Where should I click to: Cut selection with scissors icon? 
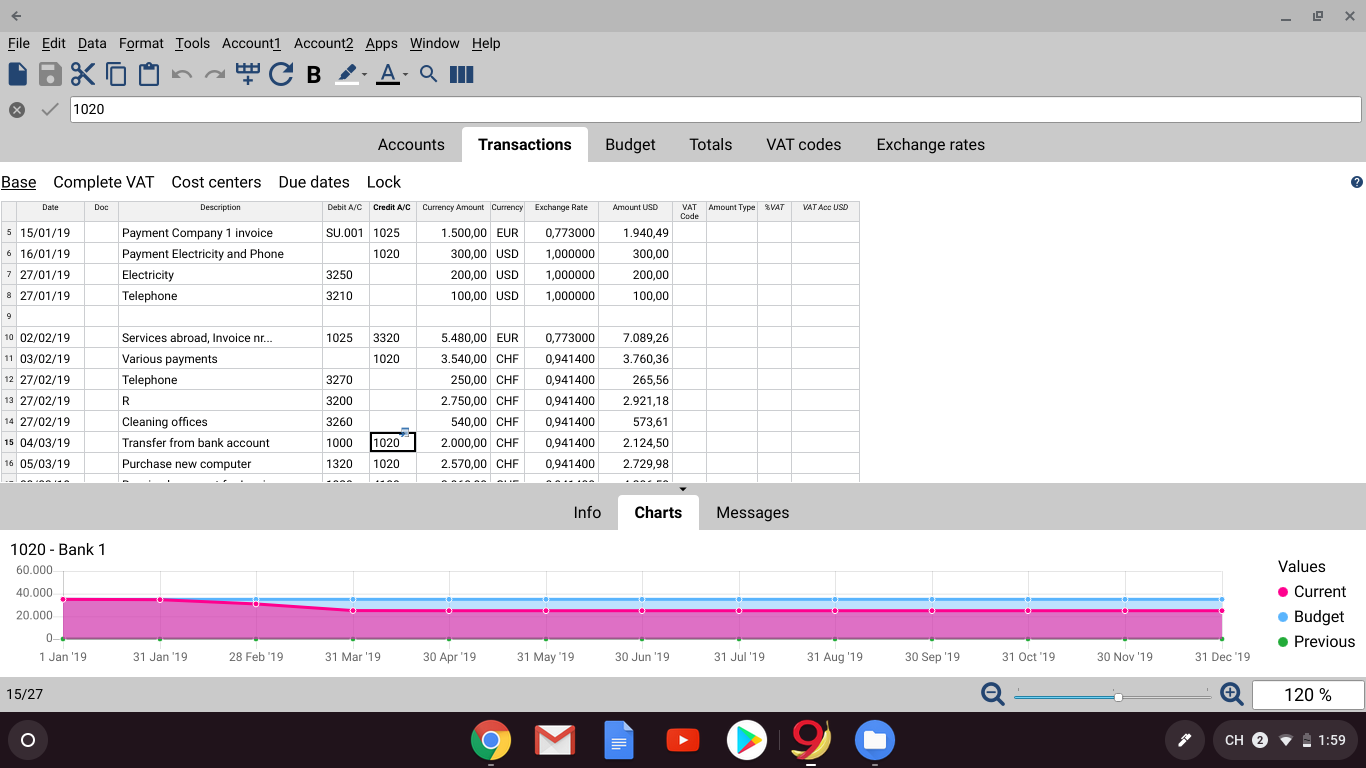coord(83,74)
